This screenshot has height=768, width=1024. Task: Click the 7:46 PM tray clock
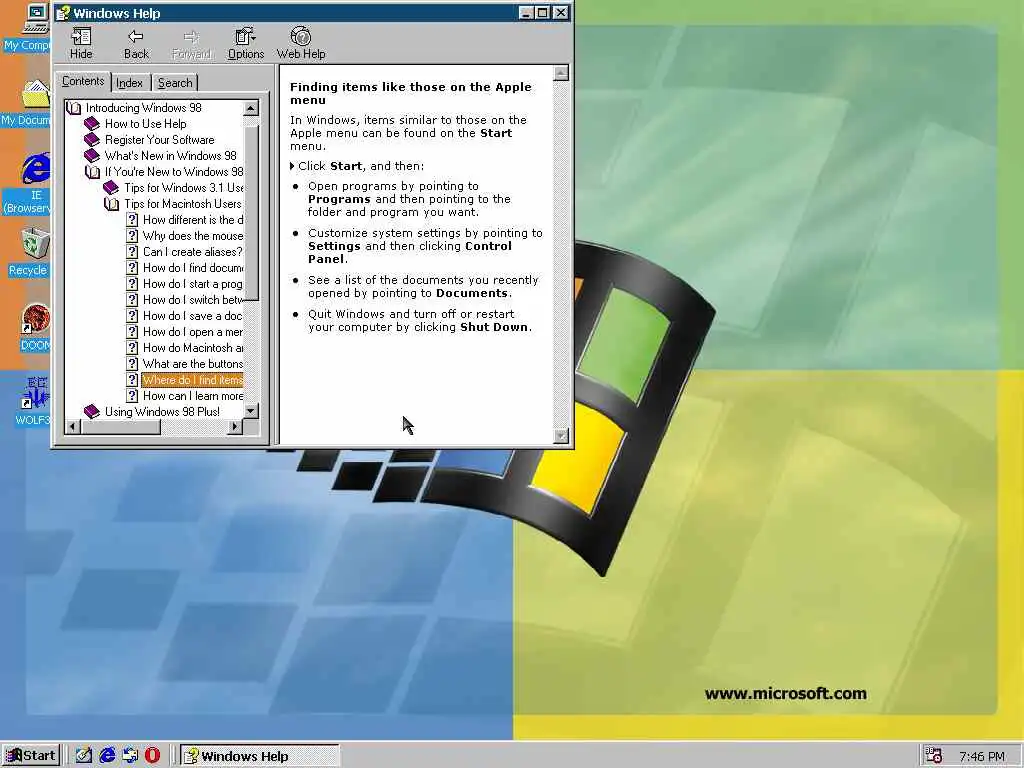982,756
